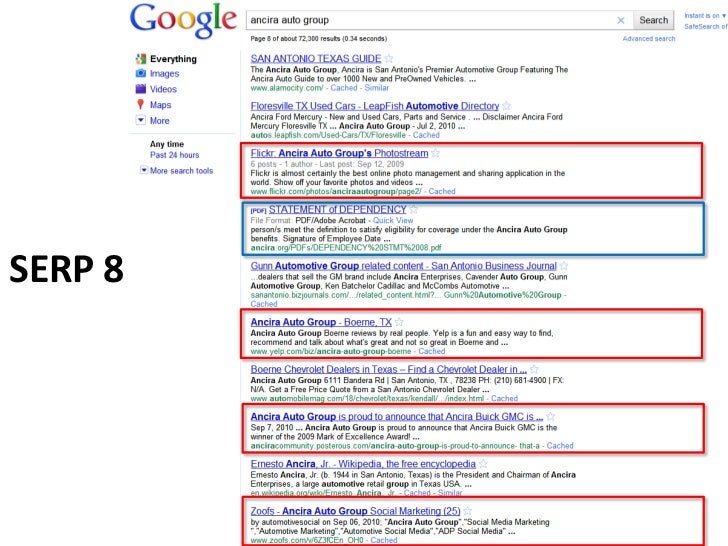The width and height of the screenshot is (728, 546).
Task: Open Cached link for automobilemag.com result
Action: (504, 398)
